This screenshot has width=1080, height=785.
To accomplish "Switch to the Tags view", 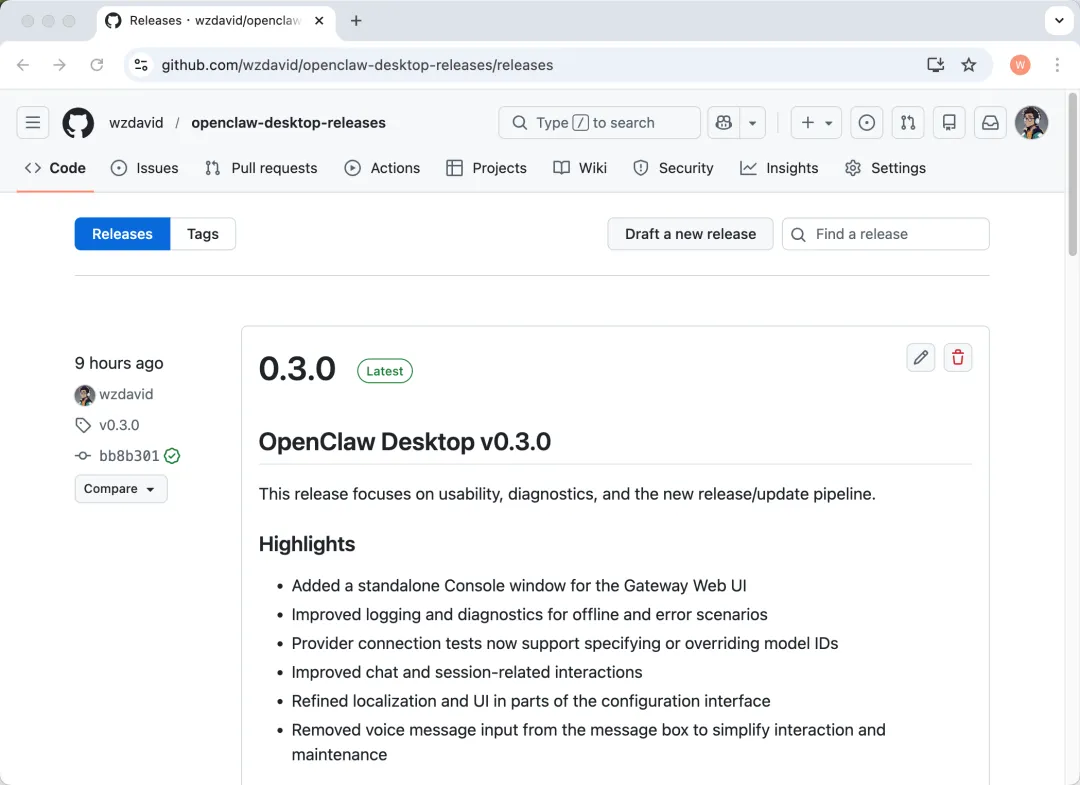I will point(203,234).
